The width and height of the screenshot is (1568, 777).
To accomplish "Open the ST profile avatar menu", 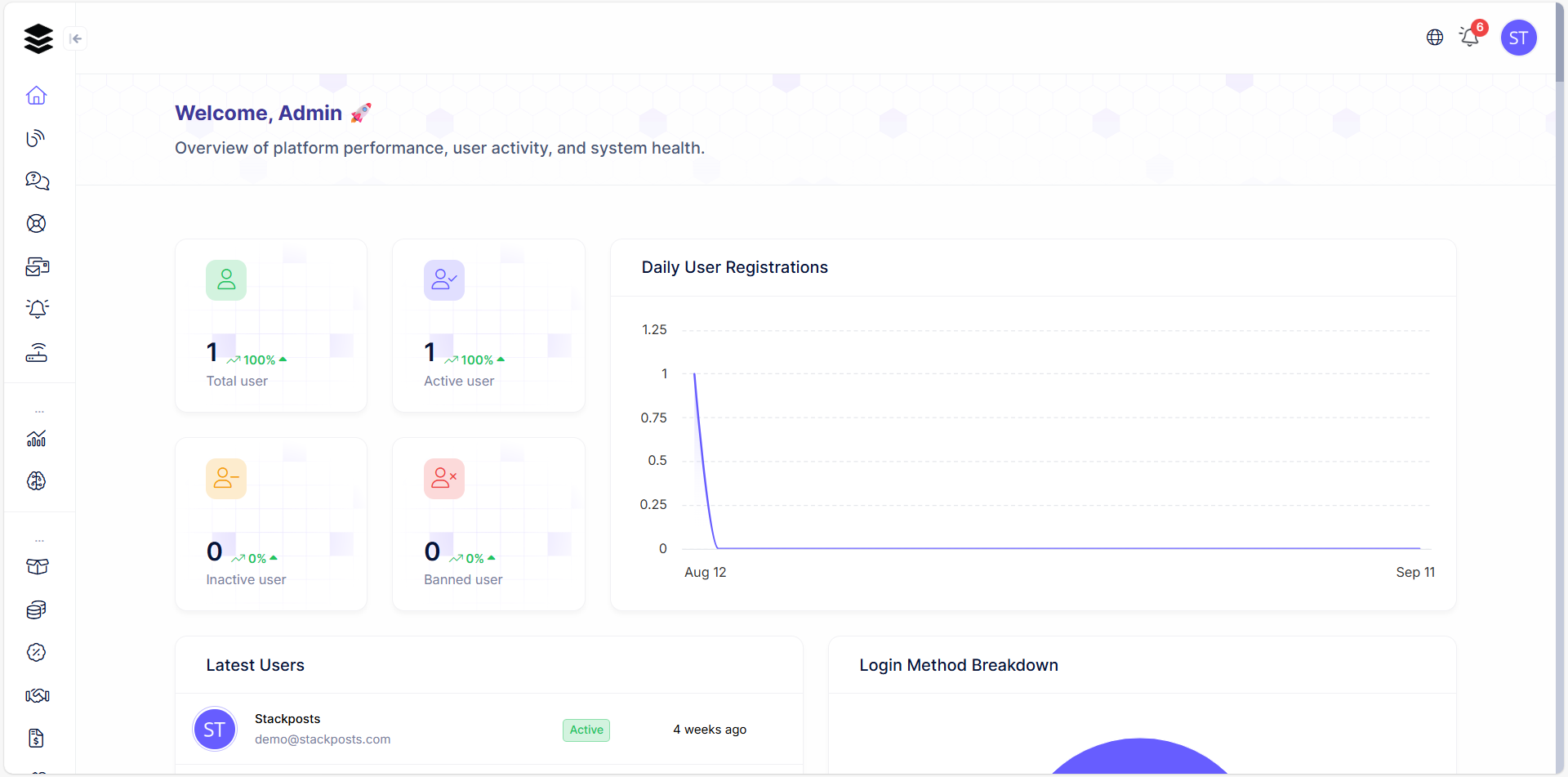I will click(1518, 38).
